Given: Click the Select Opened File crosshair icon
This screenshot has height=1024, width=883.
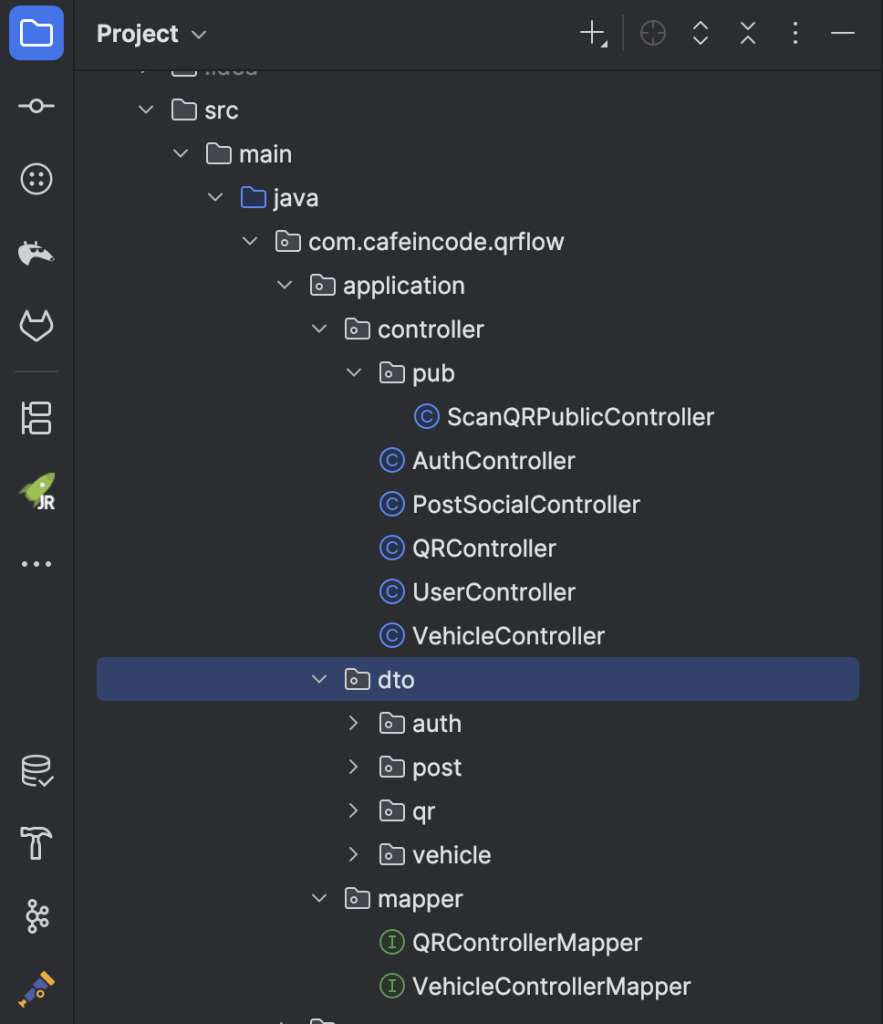Looking at the screenshot, I should tap(653, 34).
